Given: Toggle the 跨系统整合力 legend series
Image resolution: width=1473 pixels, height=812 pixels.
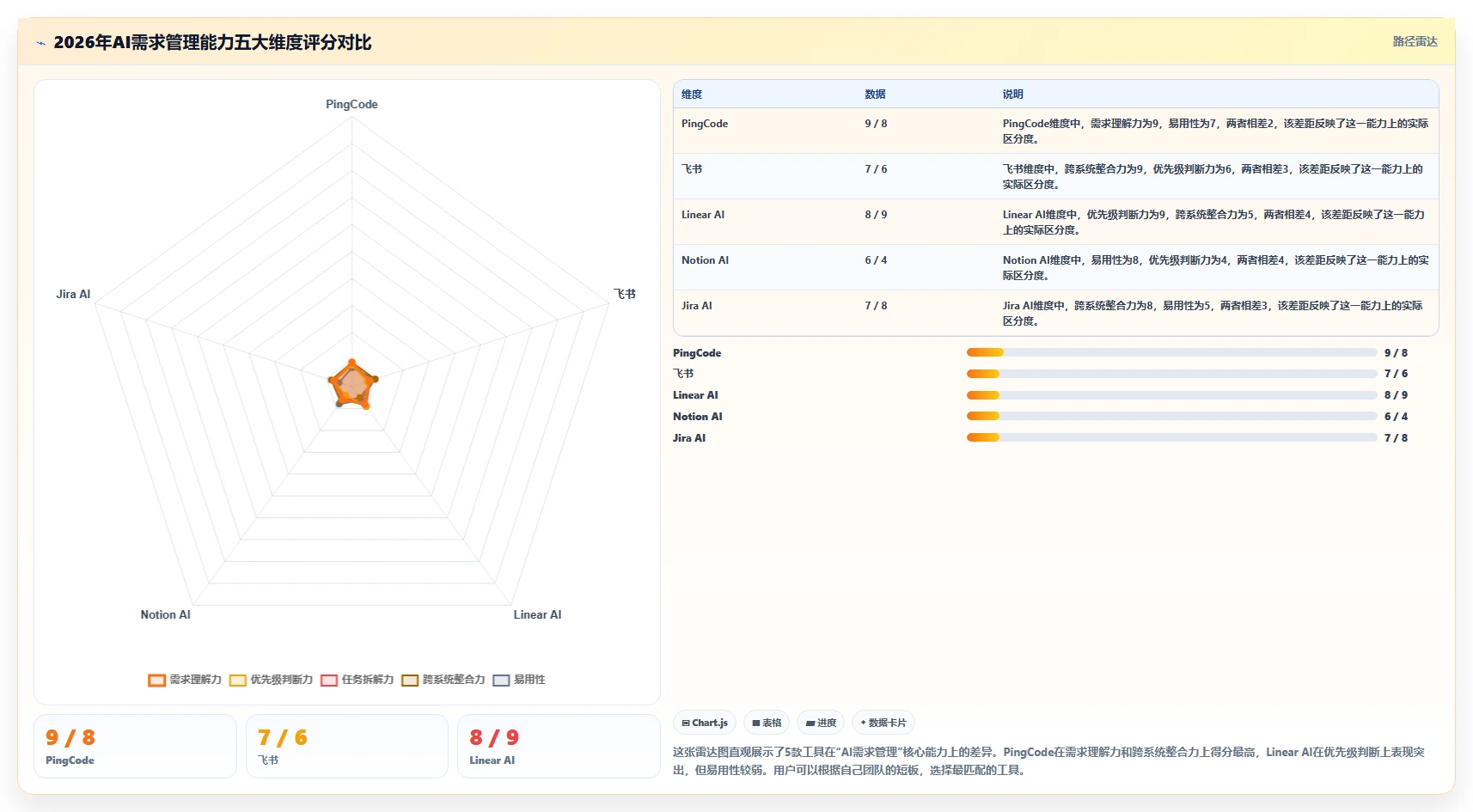Looking at the screenshot, I should coord(443,680).
